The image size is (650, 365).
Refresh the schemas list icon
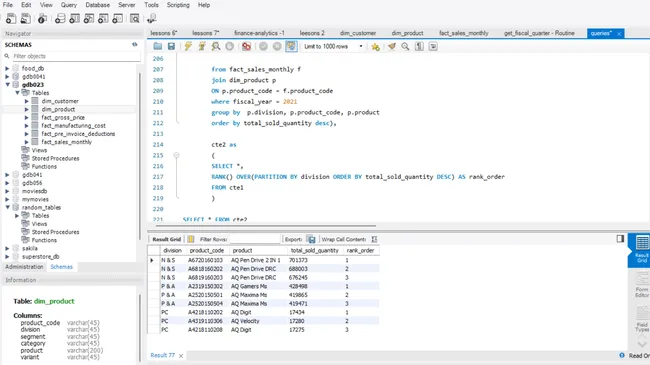[135, 44]
